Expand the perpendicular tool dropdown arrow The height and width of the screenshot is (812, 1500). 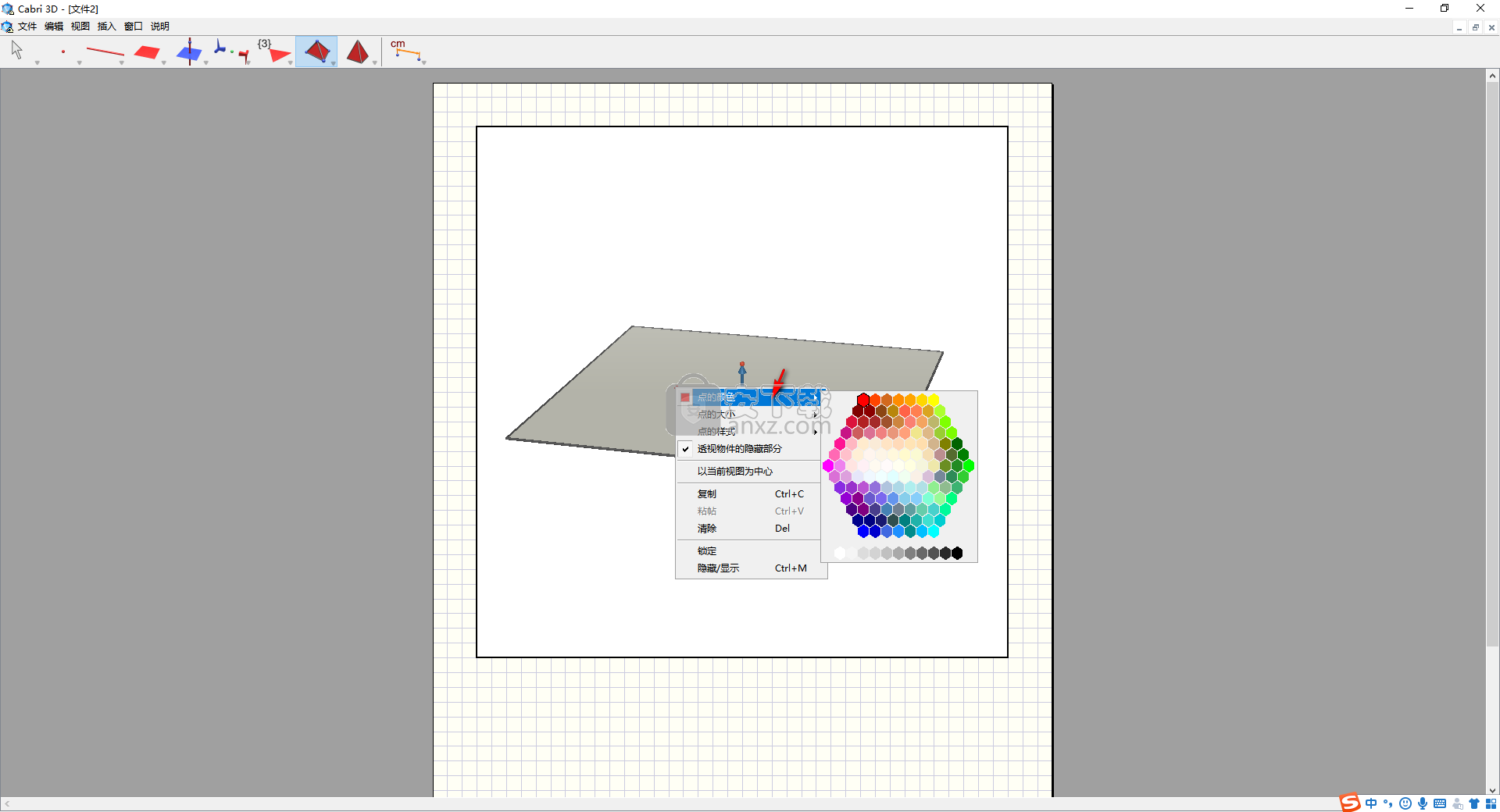[205, 62]
